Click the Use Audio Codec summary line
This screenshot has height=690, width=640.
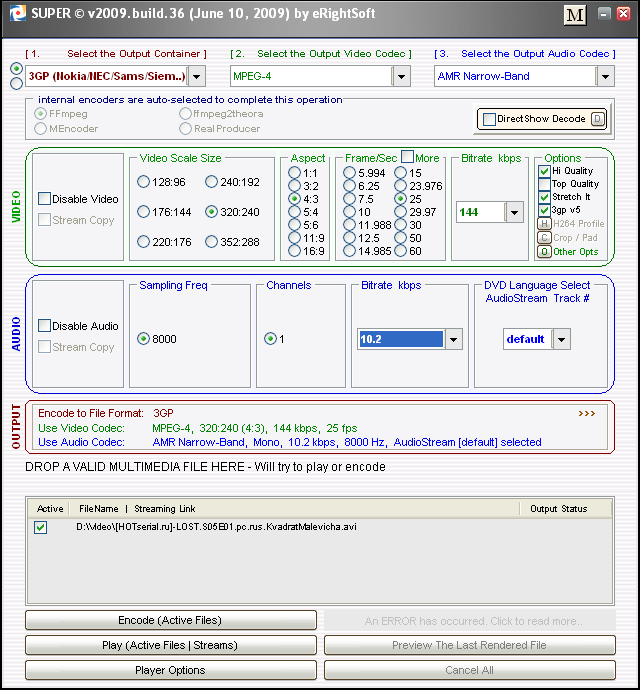click(290, 442)
